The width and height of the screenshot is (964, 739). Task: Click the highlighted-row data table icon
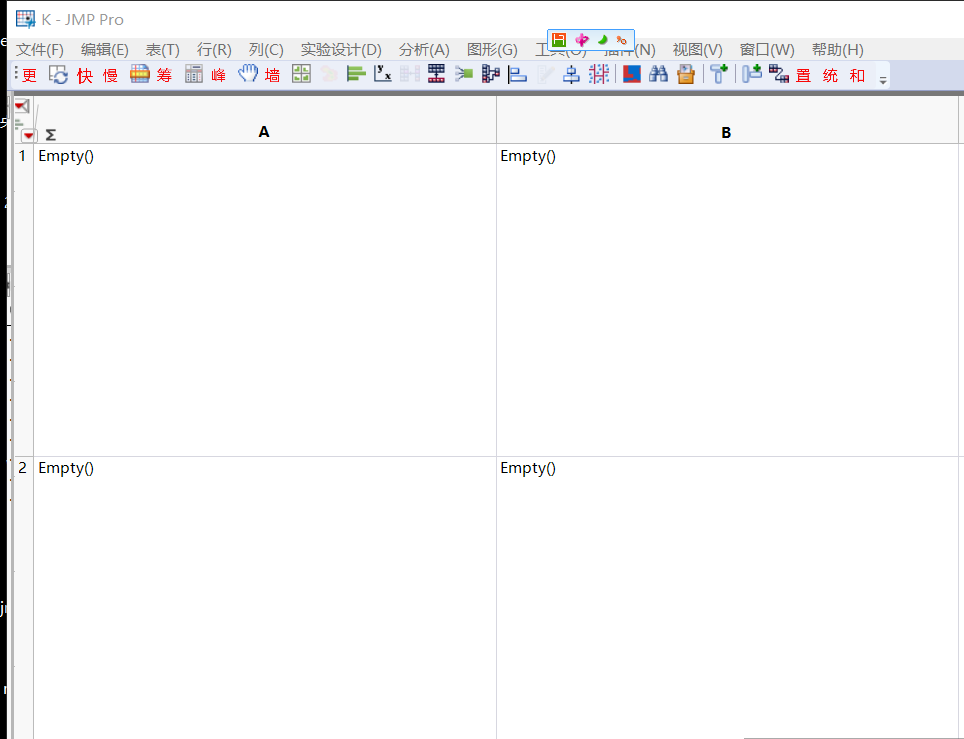(x=140, y=74)
